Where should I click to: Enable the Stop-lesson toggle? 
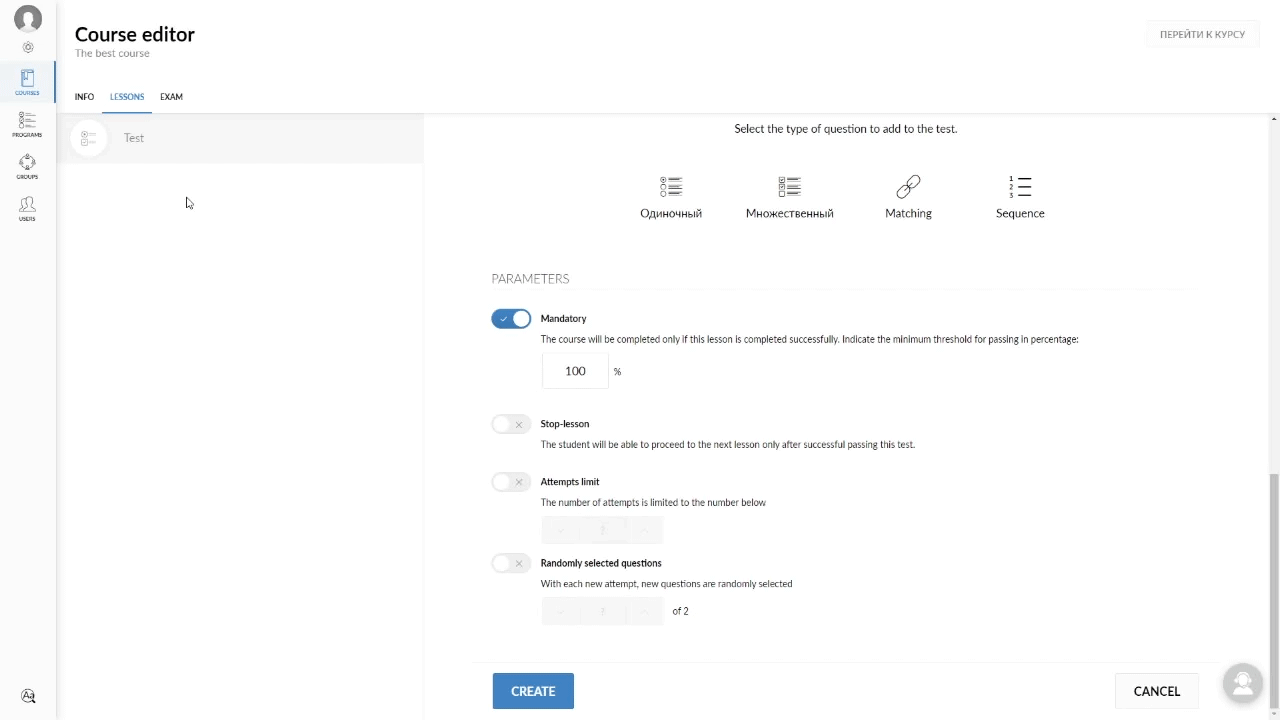point(511,424)
